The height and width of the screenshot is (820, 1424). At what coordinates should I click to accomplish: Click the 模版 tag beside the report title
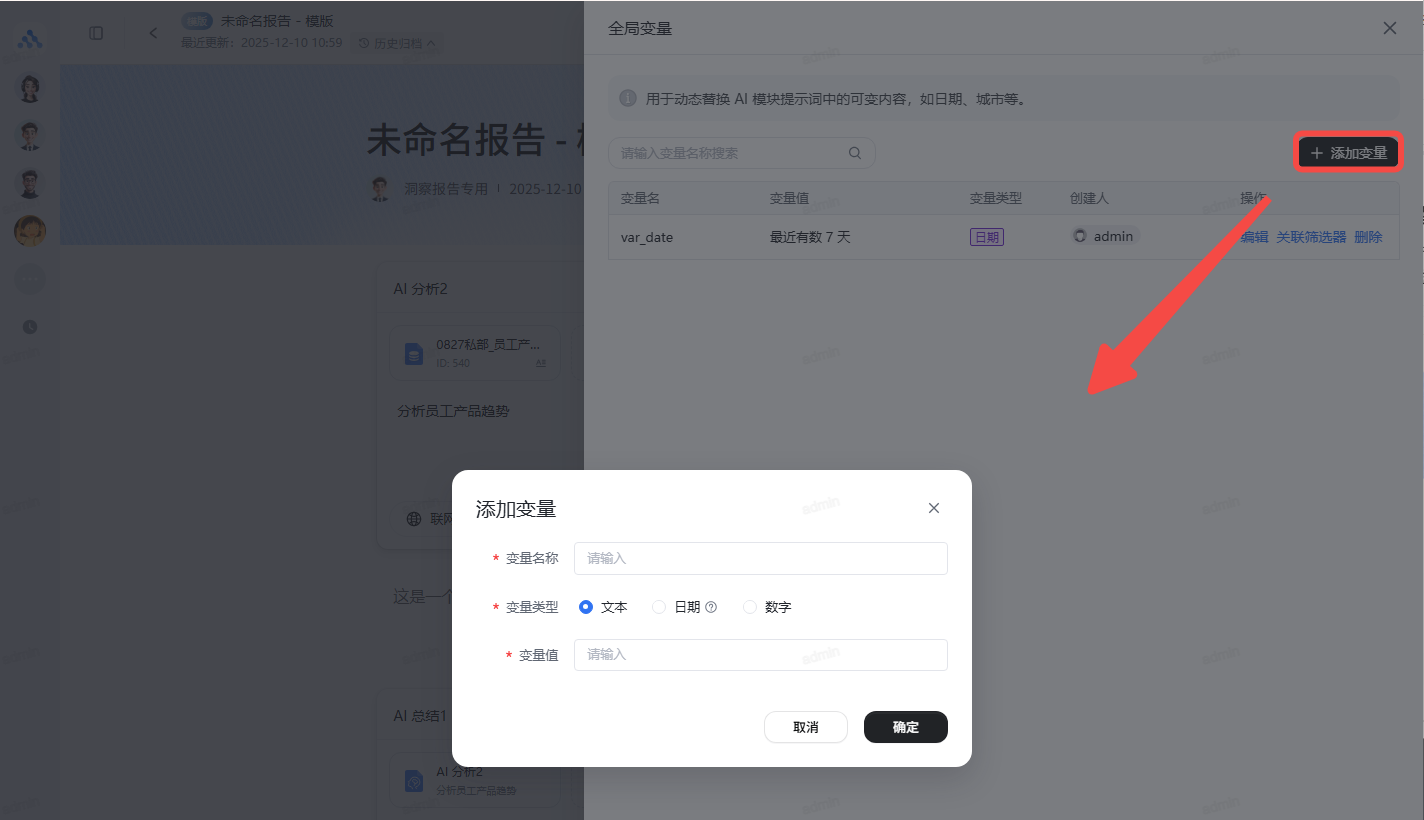click(198, 21)
